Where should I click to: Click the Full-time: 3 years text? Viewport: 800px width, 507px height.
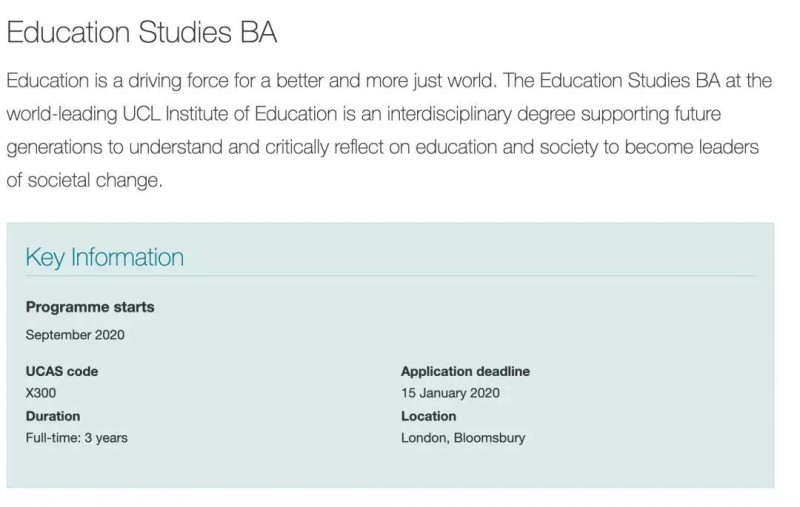pos(77,438)
